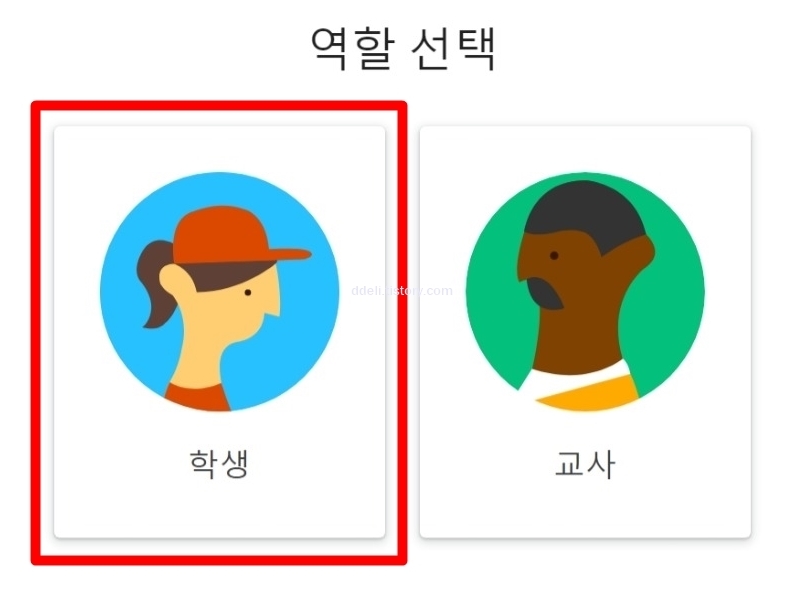Click empty space below 교사 label in card
This screenshot has height=590, width=804.
[585, 510]
